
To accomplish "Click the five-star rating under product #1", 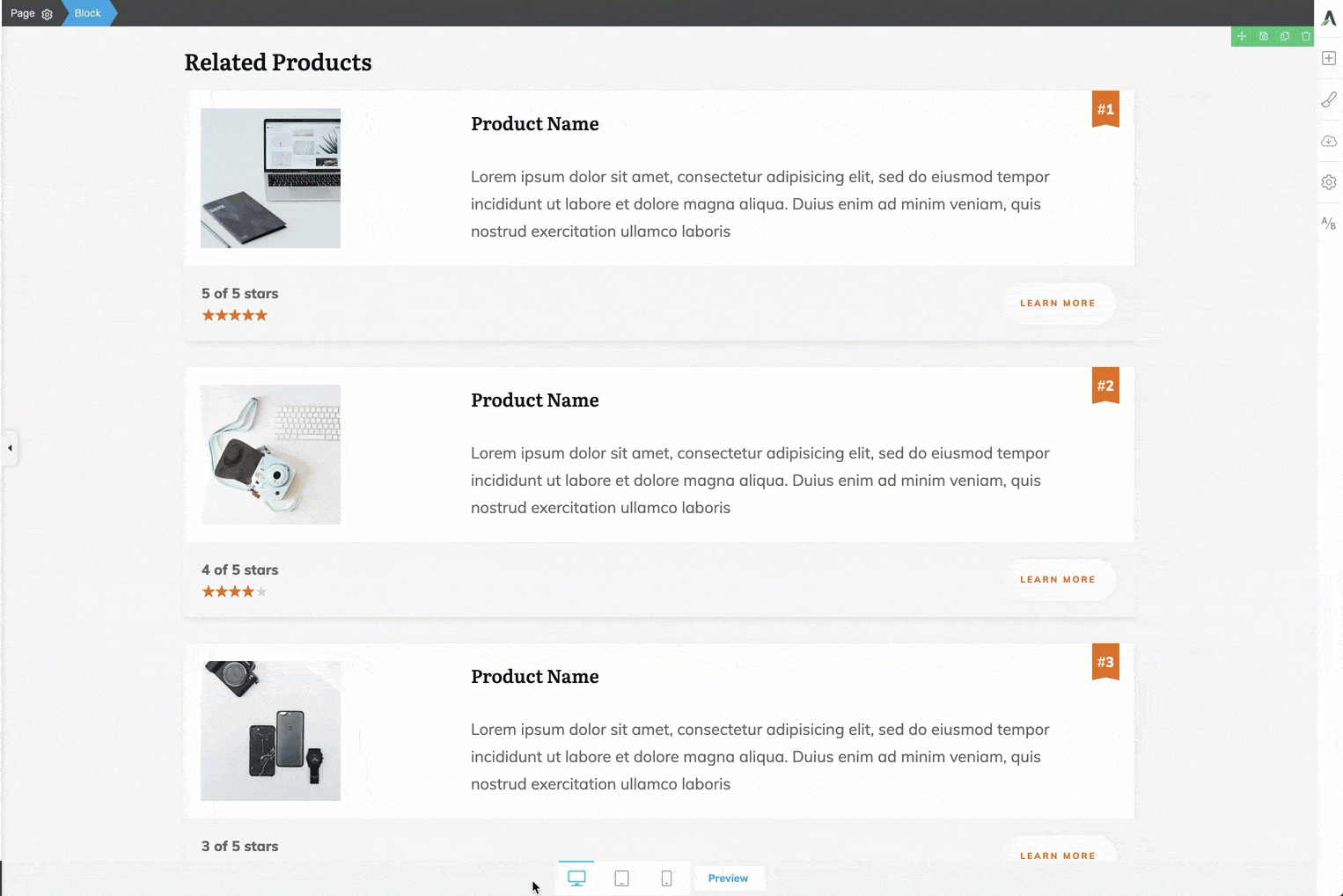I will point(234,314).
